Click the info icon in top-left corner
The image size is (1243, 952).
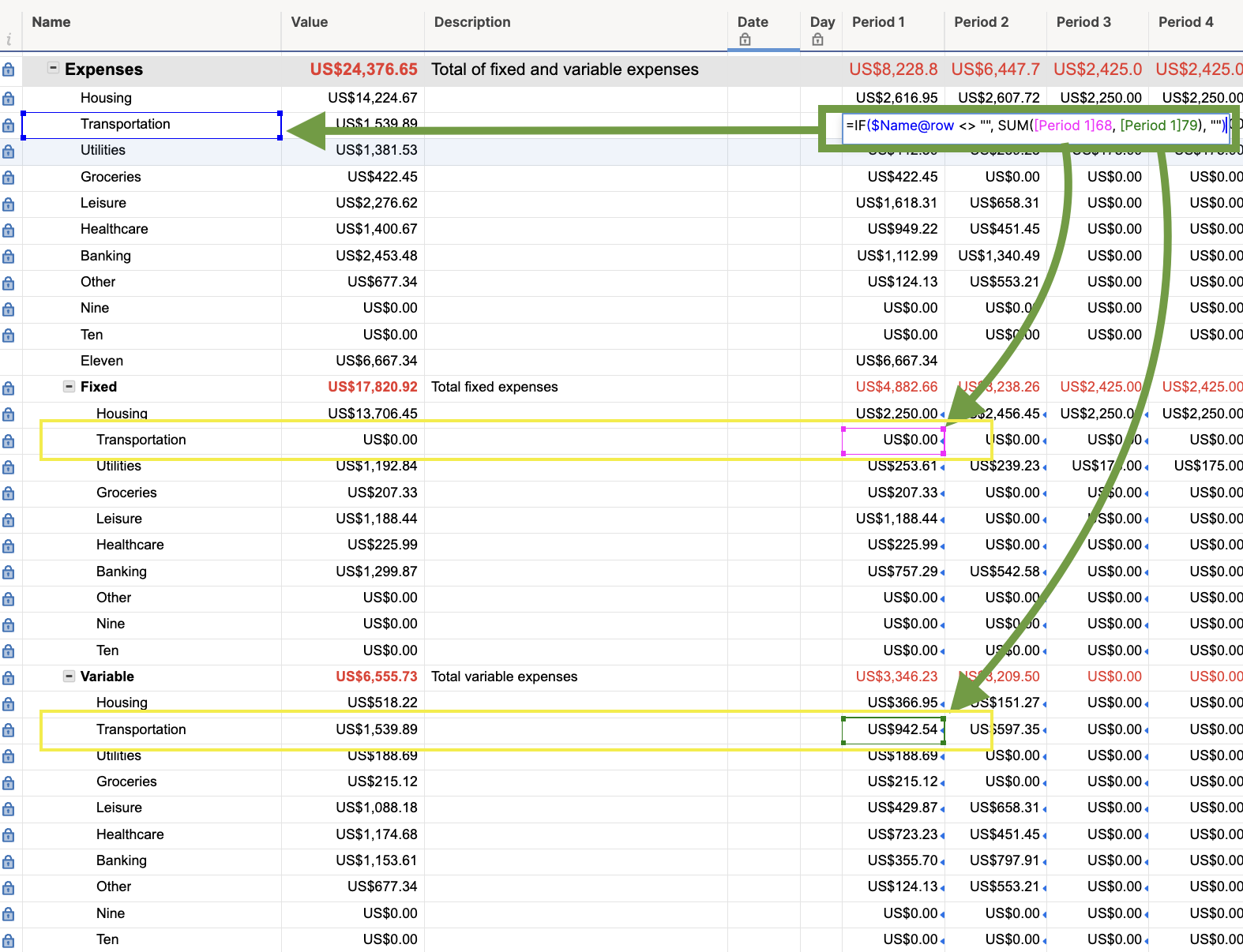(x=9, y=39)
